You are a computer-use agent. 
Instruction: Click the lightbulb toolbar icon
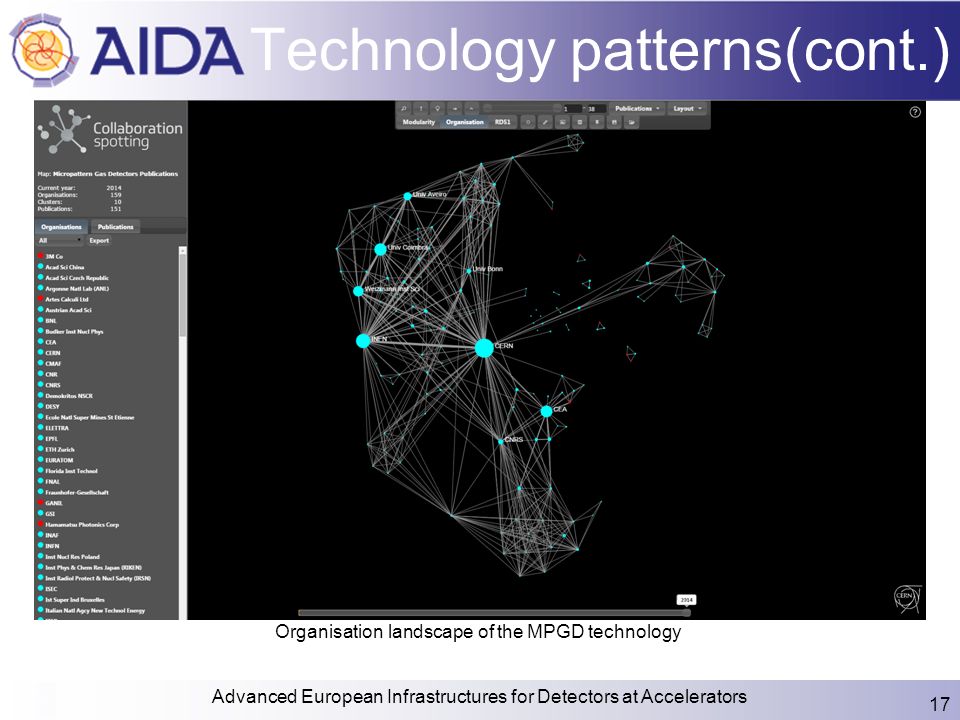point(437,108)
